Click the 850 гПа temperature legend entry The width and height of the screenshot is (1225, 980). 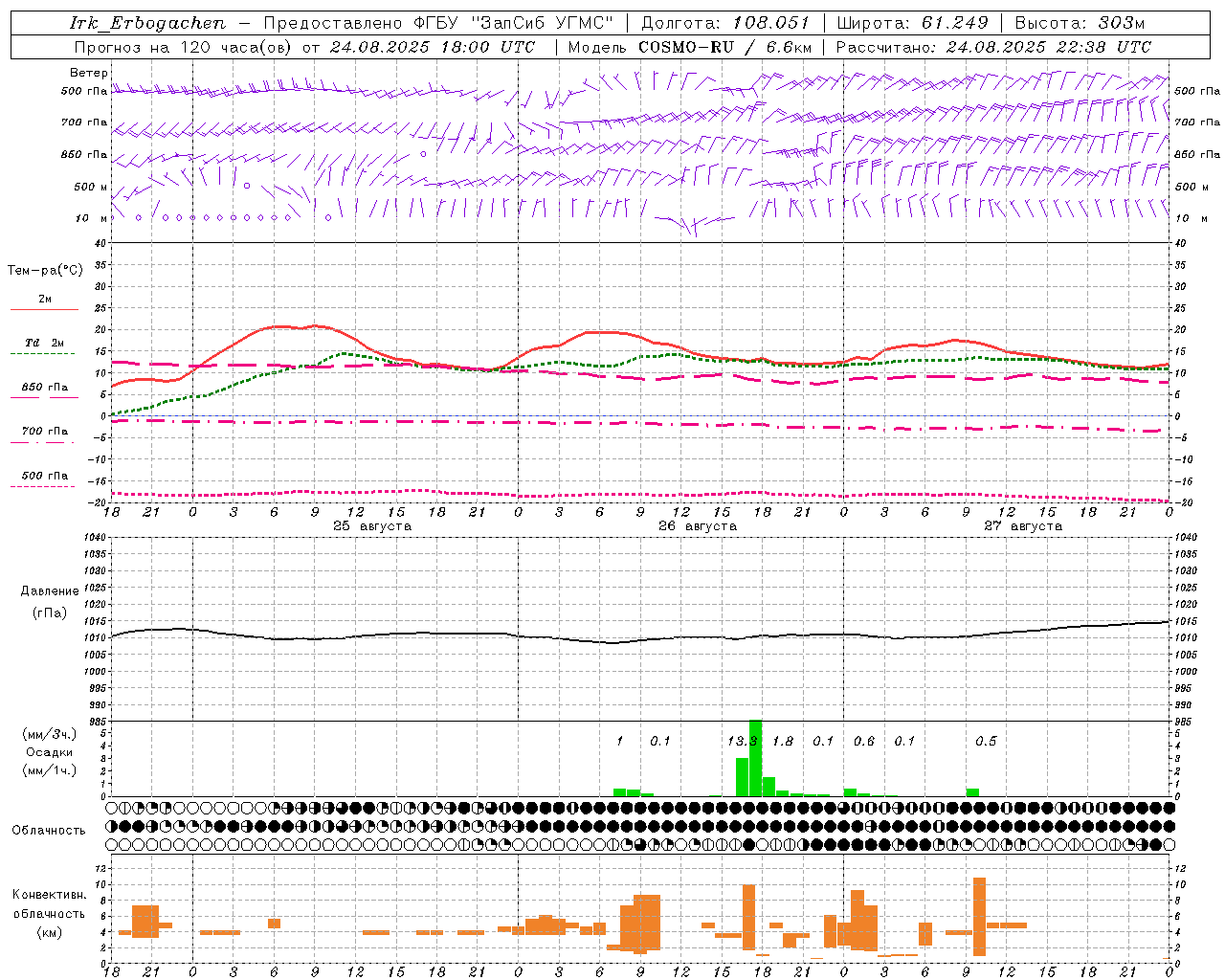[44, 388]
